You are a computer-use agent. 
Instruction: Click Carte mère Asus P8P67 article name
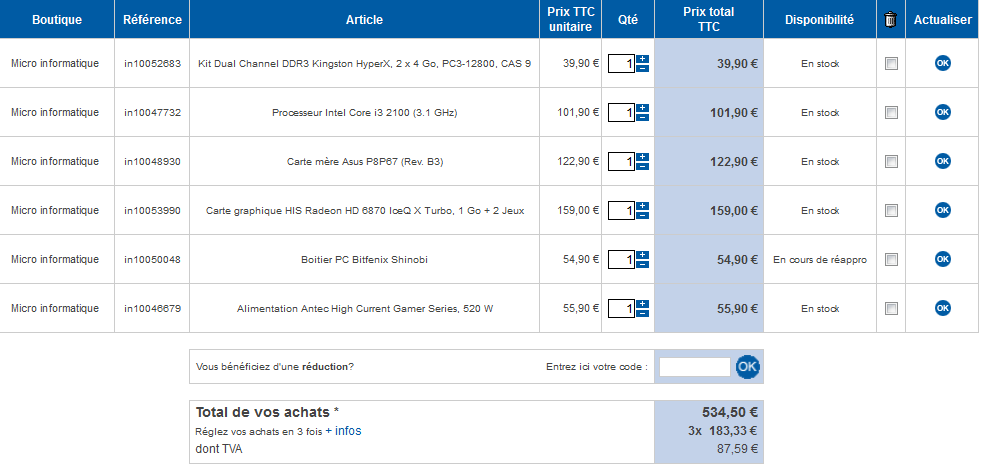[363, 161]
